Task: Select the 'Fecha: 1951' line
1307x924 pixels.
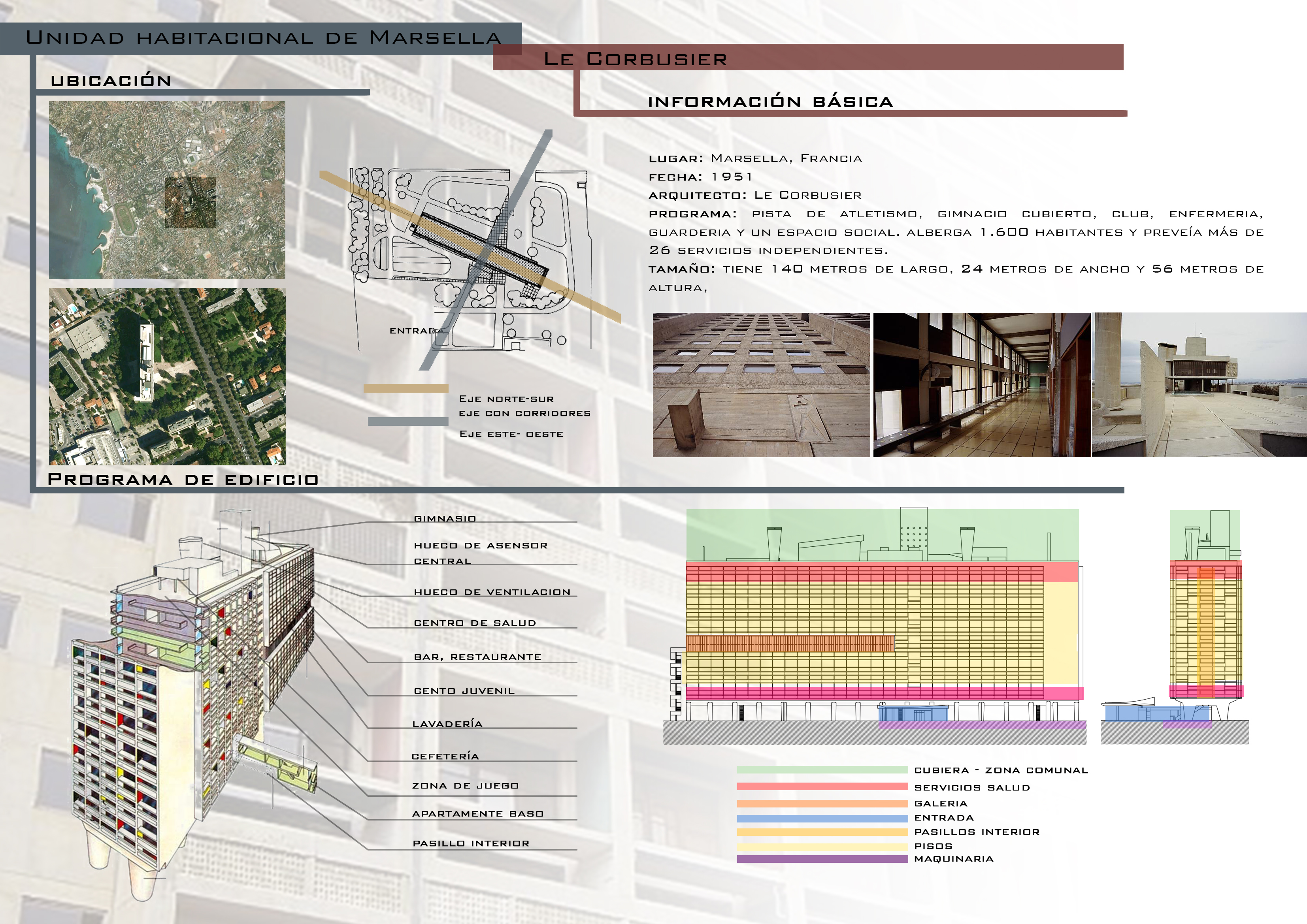Action: pyautogui.click(x=701, y=177)
